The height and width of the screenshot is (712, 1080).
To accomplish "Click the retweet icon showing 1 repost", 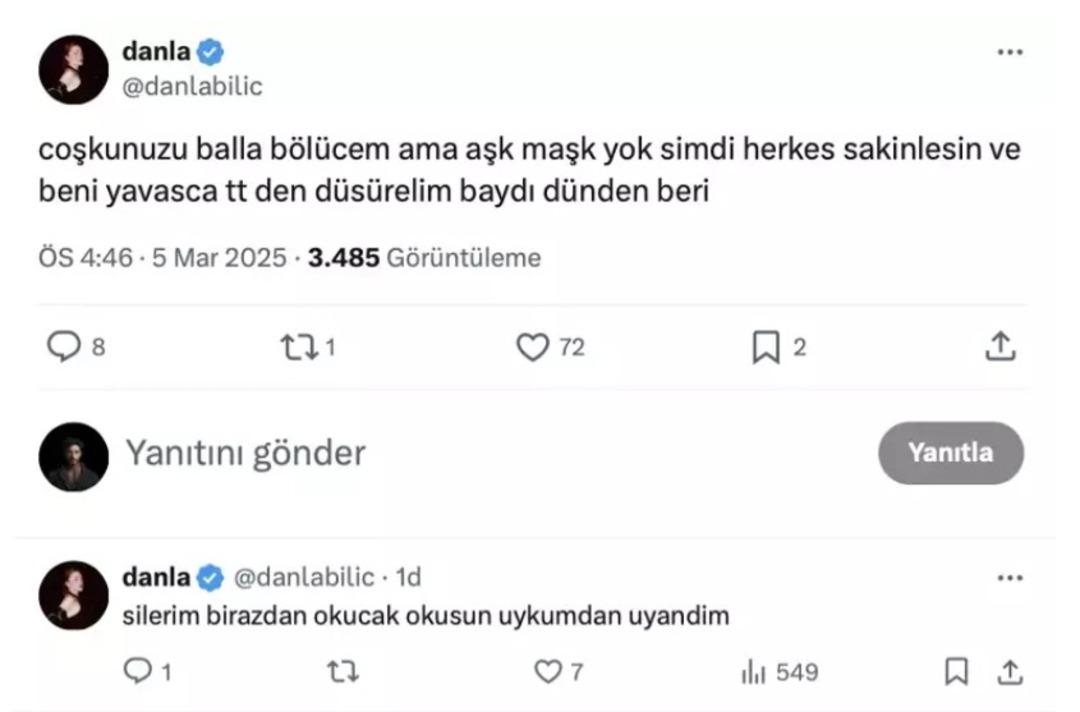I will 301,347.
